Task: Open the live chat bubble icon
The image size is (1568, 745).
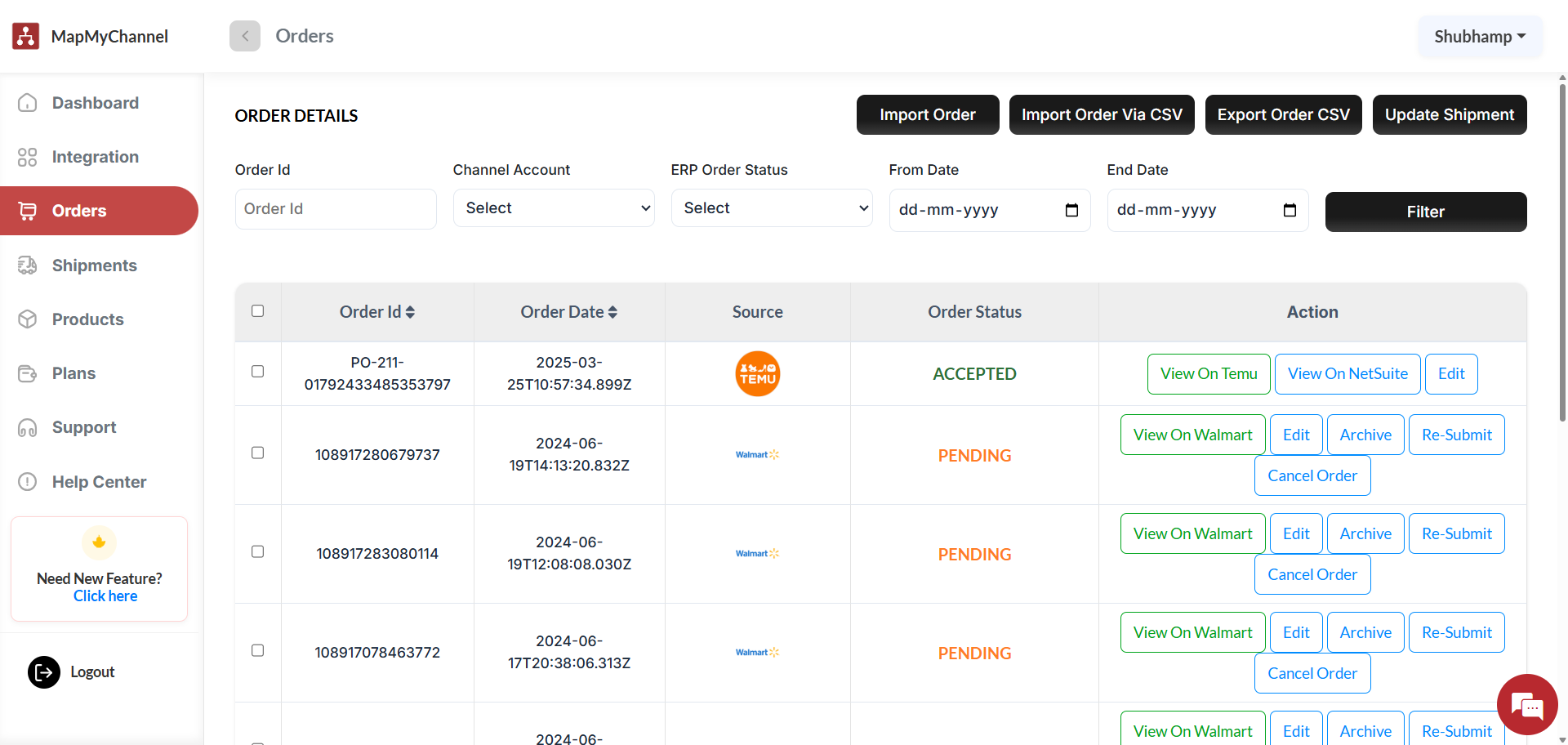Action: point(1526,704)
